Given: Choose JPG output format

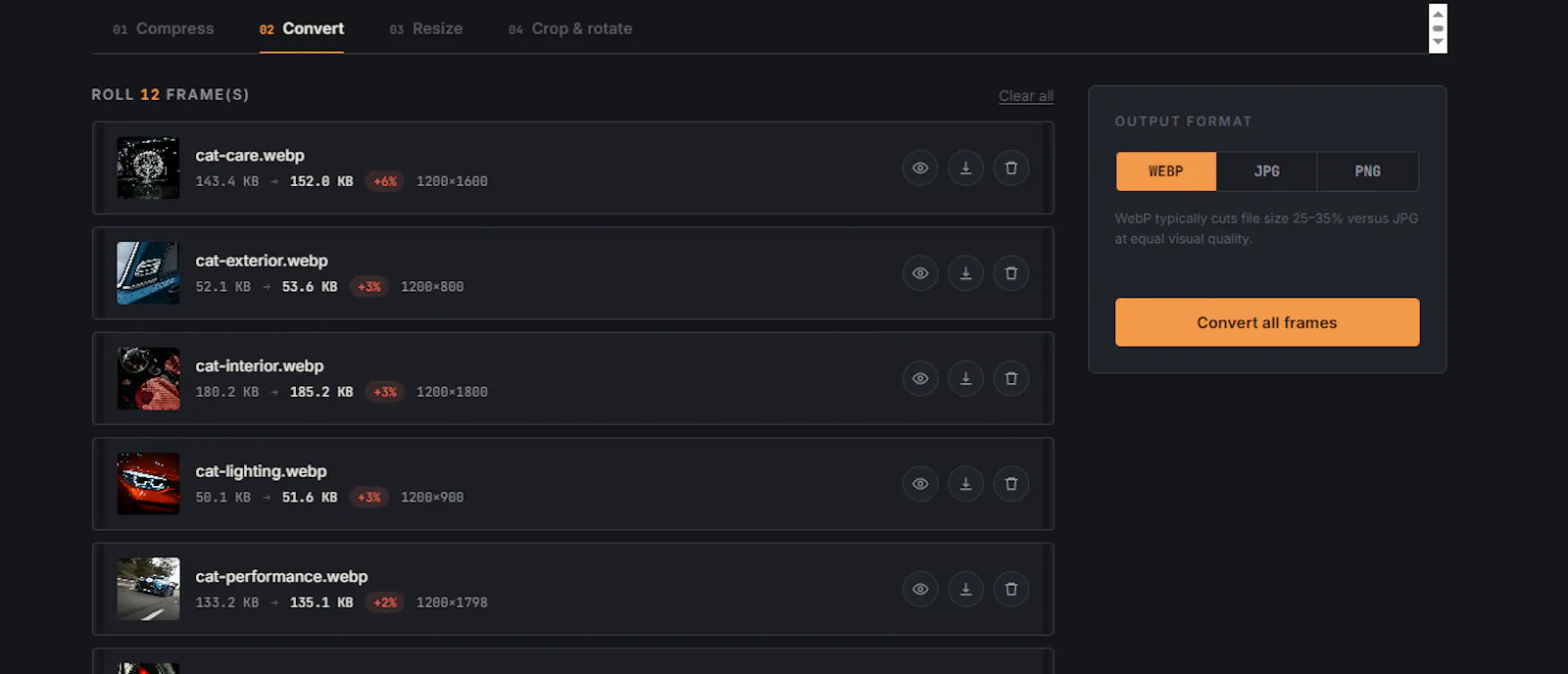Looking at the screenshot, I should coord(1267,171).
